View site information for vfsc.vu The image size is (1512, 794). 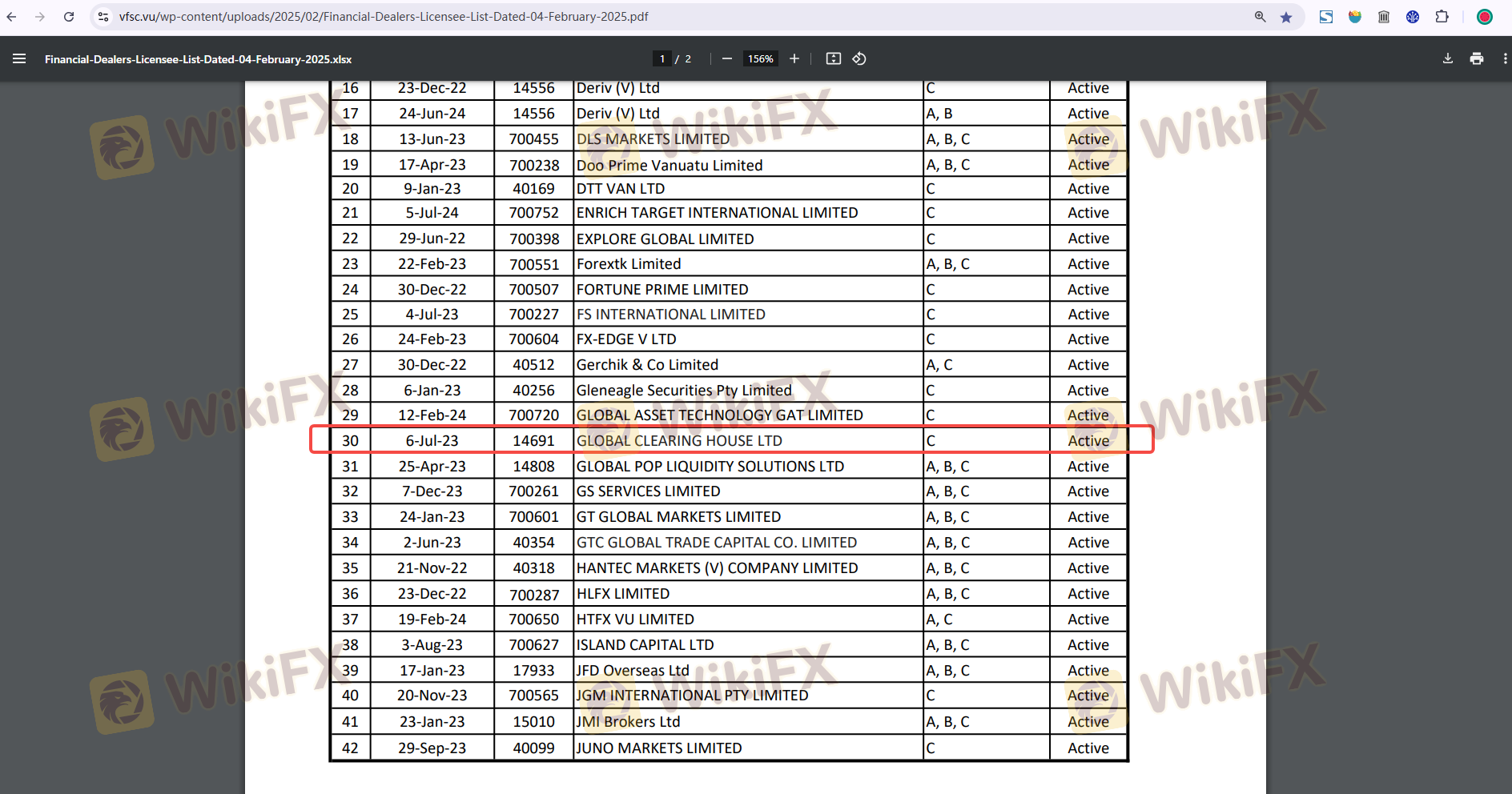pos(103,17)
